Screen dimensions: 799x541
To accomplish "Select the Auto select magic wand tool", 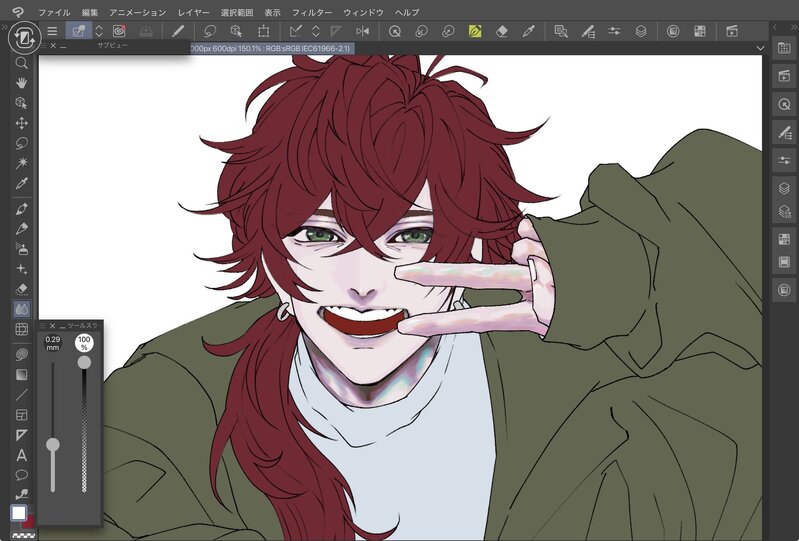I will (21, 163).
